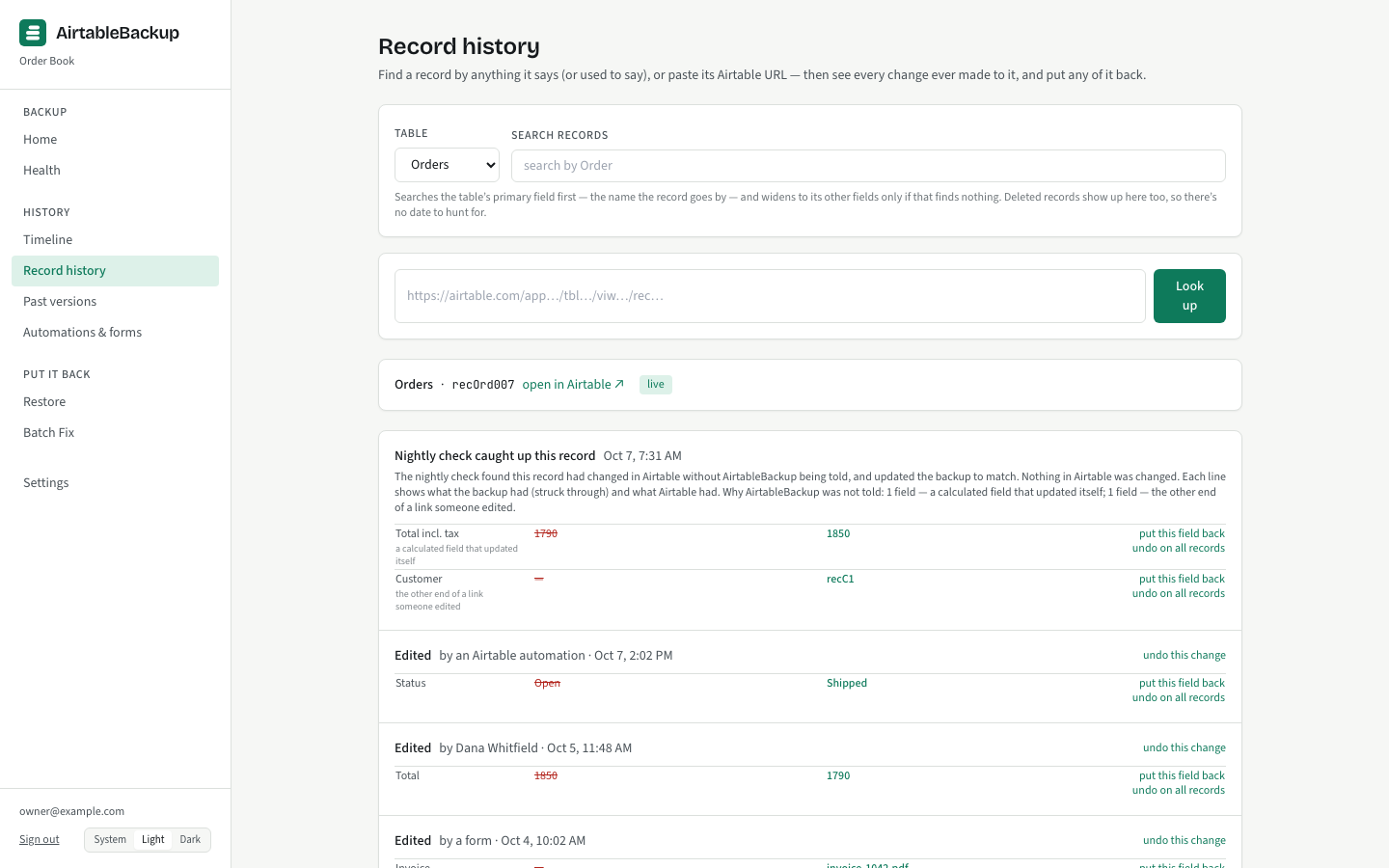Click the live status badge

point(656,384)
